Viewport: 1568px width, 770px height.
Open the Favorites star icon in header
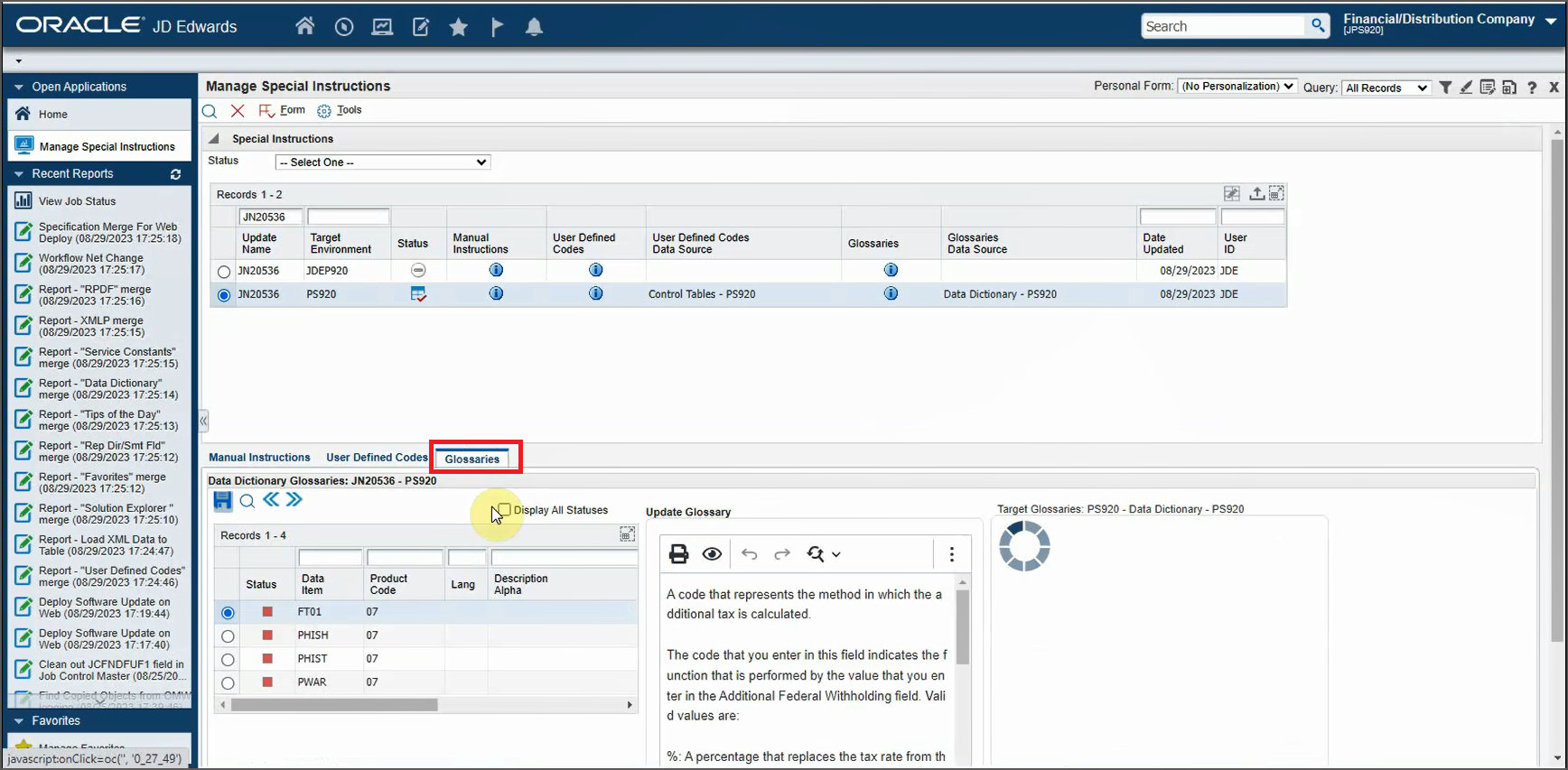(x=459, y=27)
